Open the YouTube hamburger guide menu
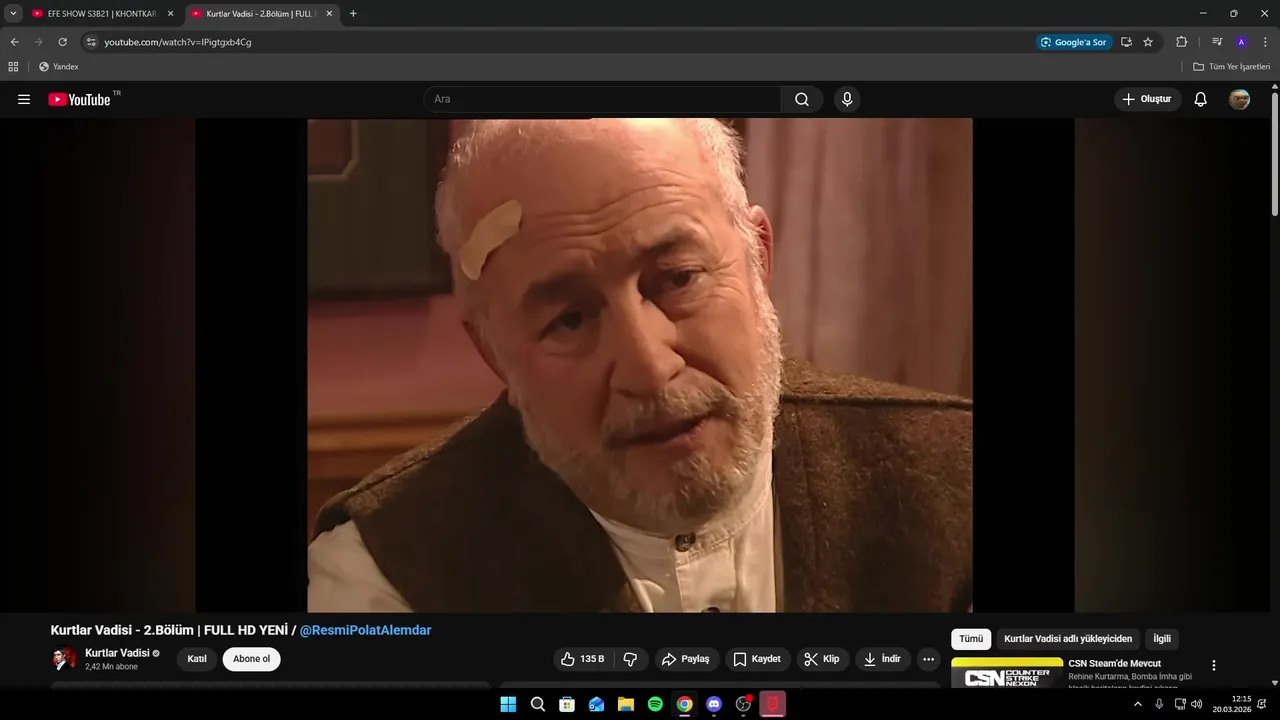This screenshot has height=720, width=1280. coord(24,99)
